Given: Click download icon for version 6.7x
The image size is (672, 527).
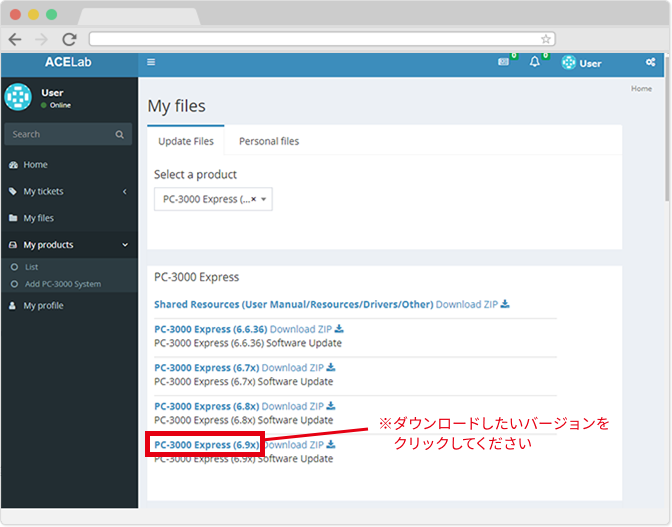Looking at the screenshot, I should tap(331, 367).
